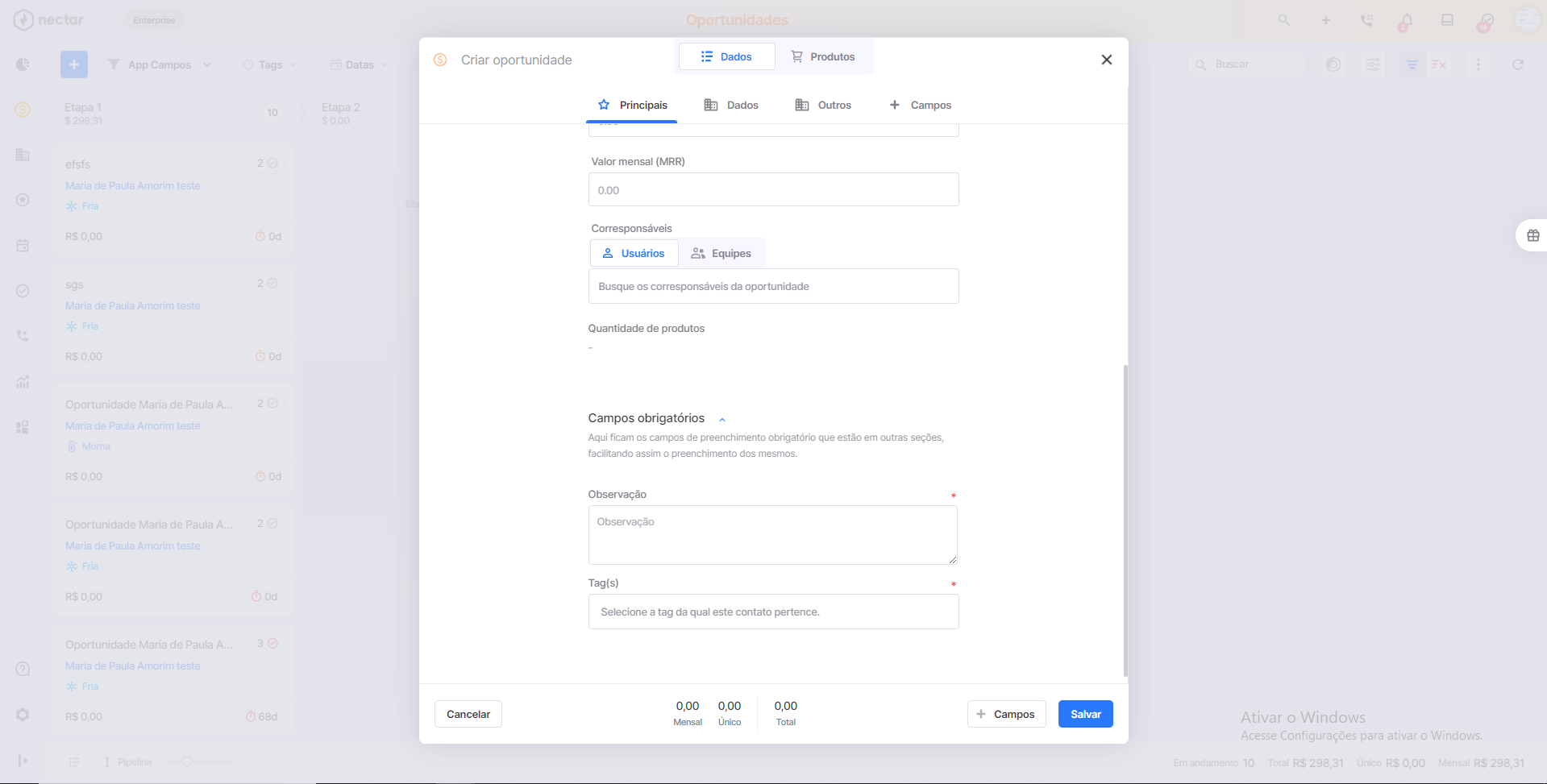Viewport: 1547px width, 784px height.
Task: Select Usuários toggle under Corresponsáveis
Action: 634,253
